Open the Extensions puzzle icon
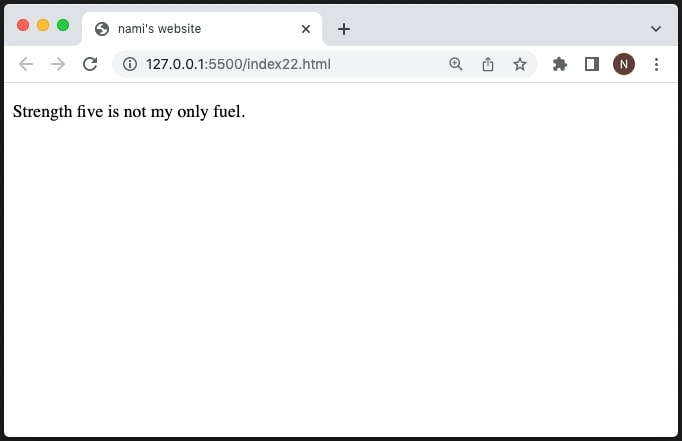 coord(559,64)
